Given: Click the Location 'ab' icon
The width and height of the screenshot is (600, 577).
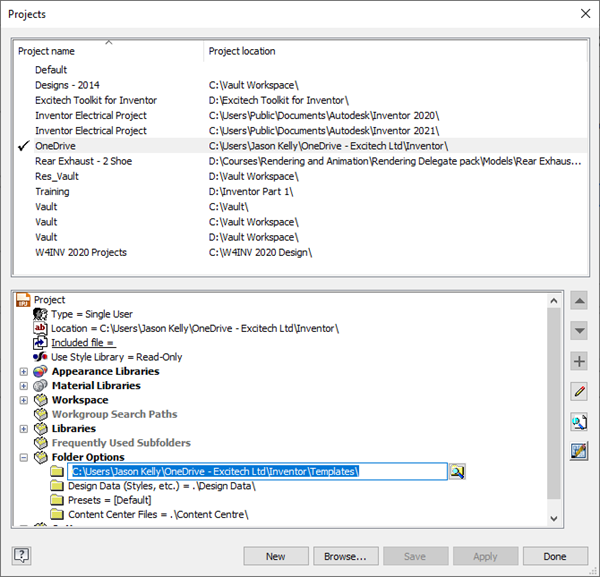Looking at the screenshot, I should point(40,328).
